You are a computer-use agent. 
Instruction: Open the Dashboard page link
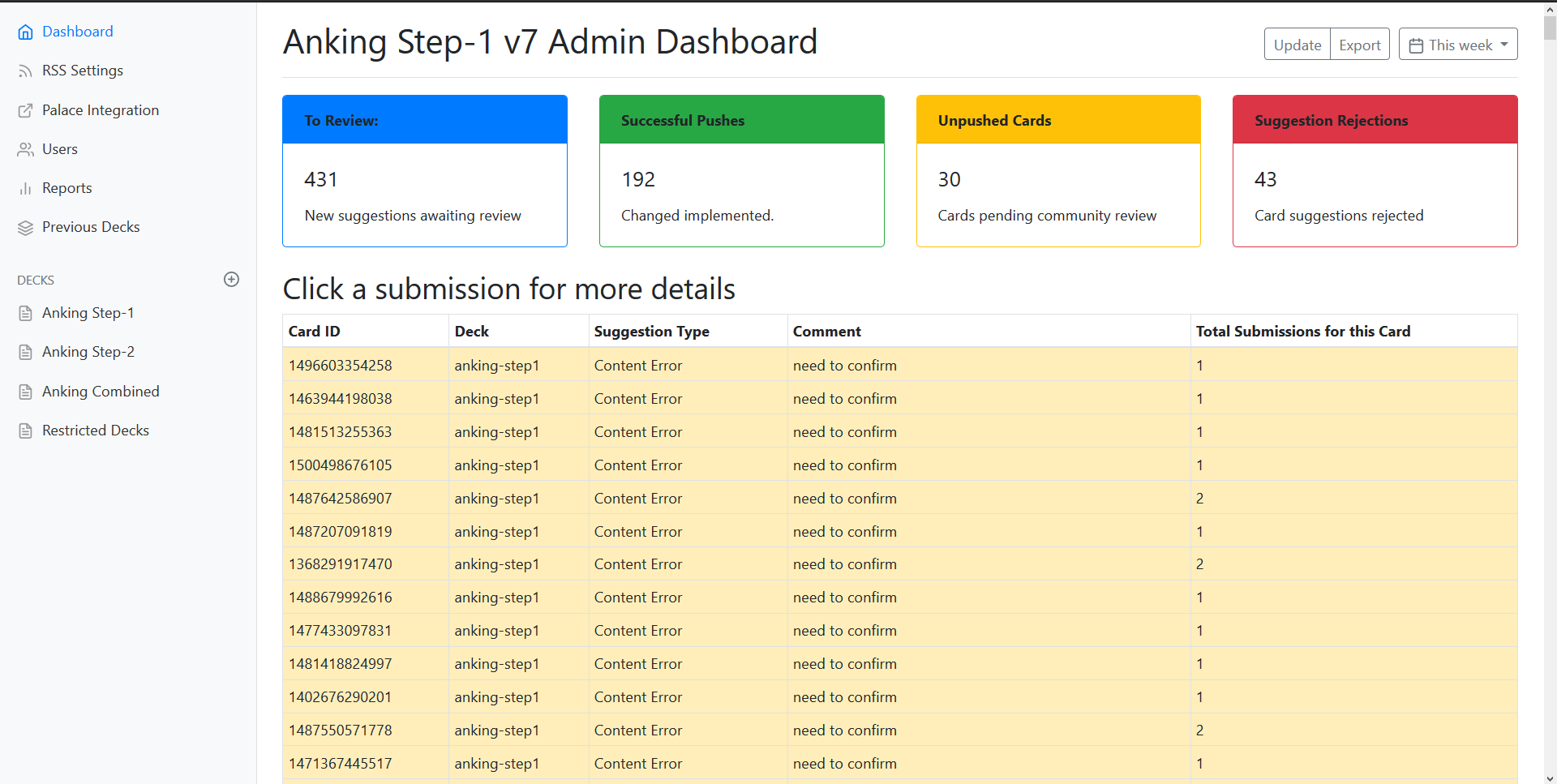pos(78,32)
